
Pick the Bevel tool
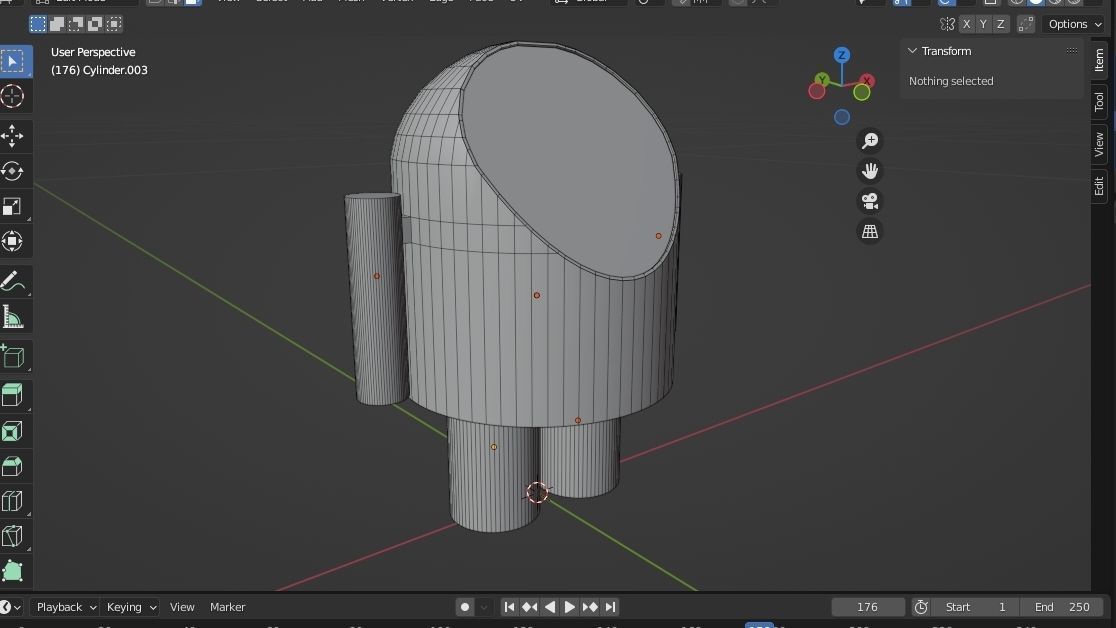coord(12,466)
